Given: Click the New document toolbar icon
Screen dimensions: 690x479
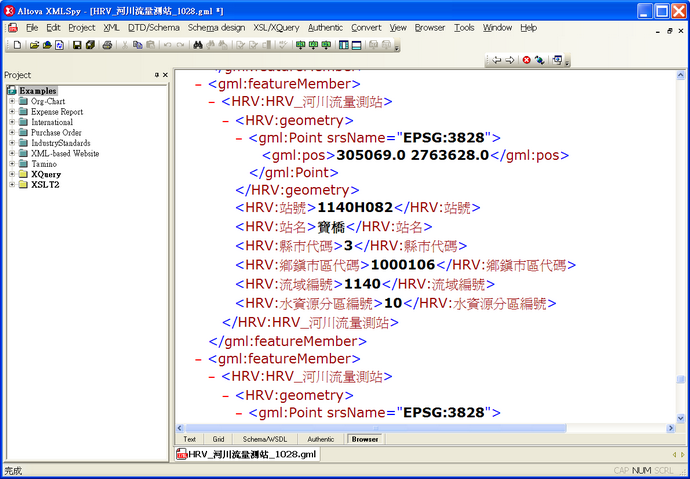Looking at the screenshot, I should click(17, 45).
